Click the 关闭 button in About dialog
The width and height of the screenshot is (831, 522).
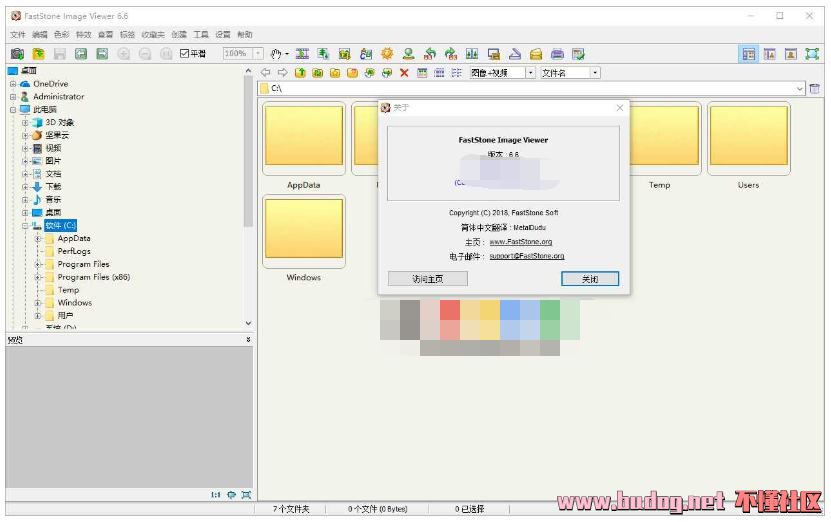(x=590, y=279)
